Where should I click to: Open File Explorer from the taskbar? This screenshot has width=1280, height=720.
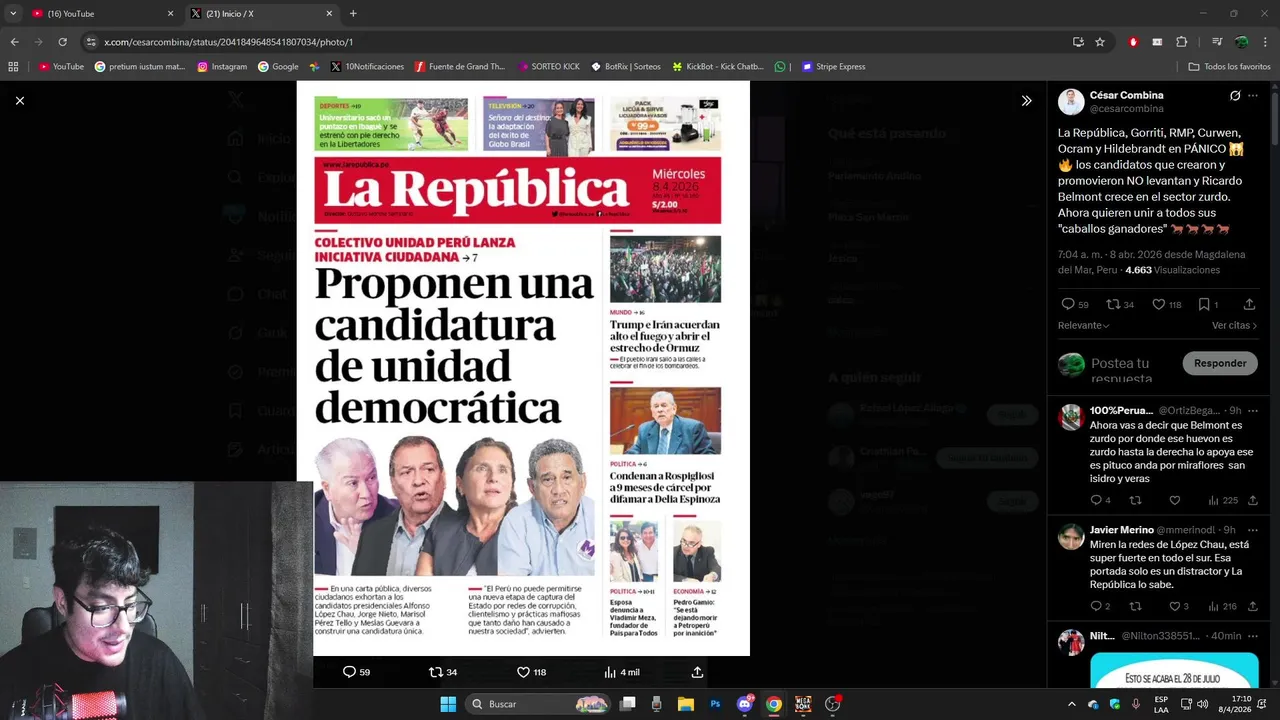pos(686,704)
